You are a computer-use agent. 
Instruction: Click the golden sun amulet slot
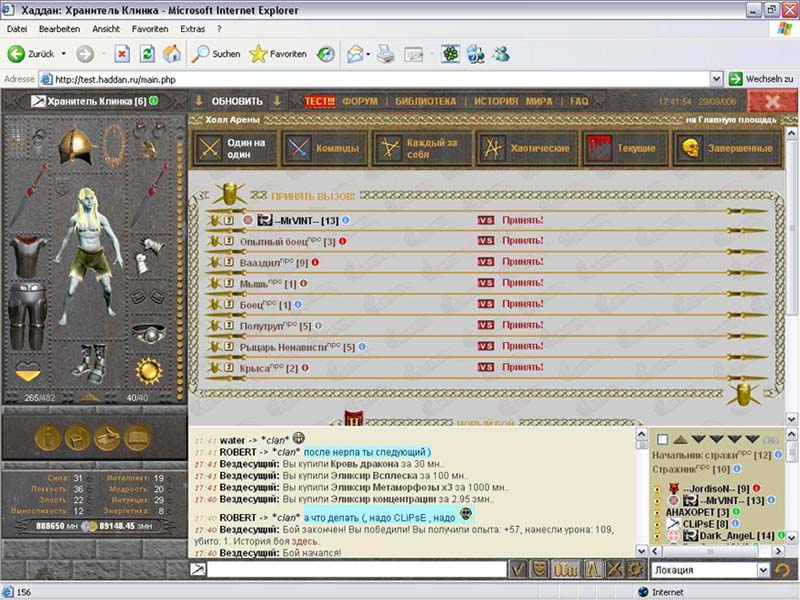click(149, 371)
